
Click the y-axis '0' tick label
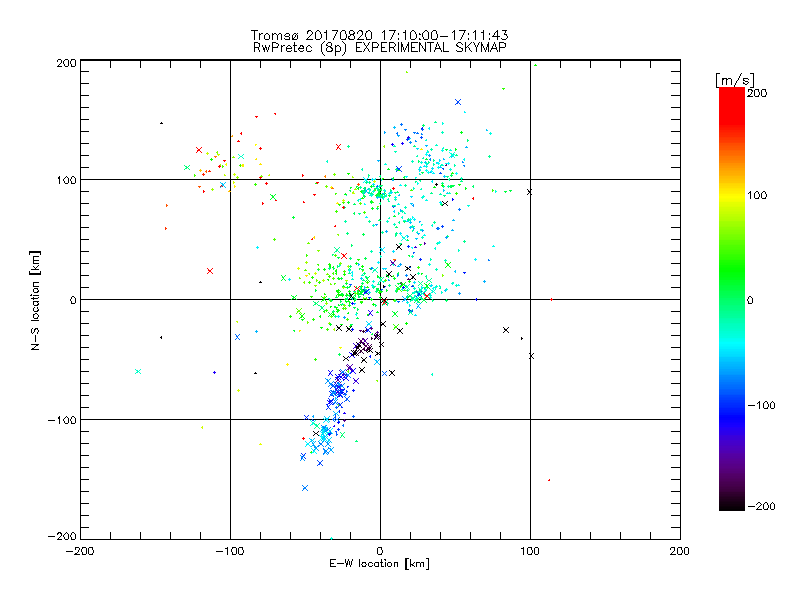(73, 300)
